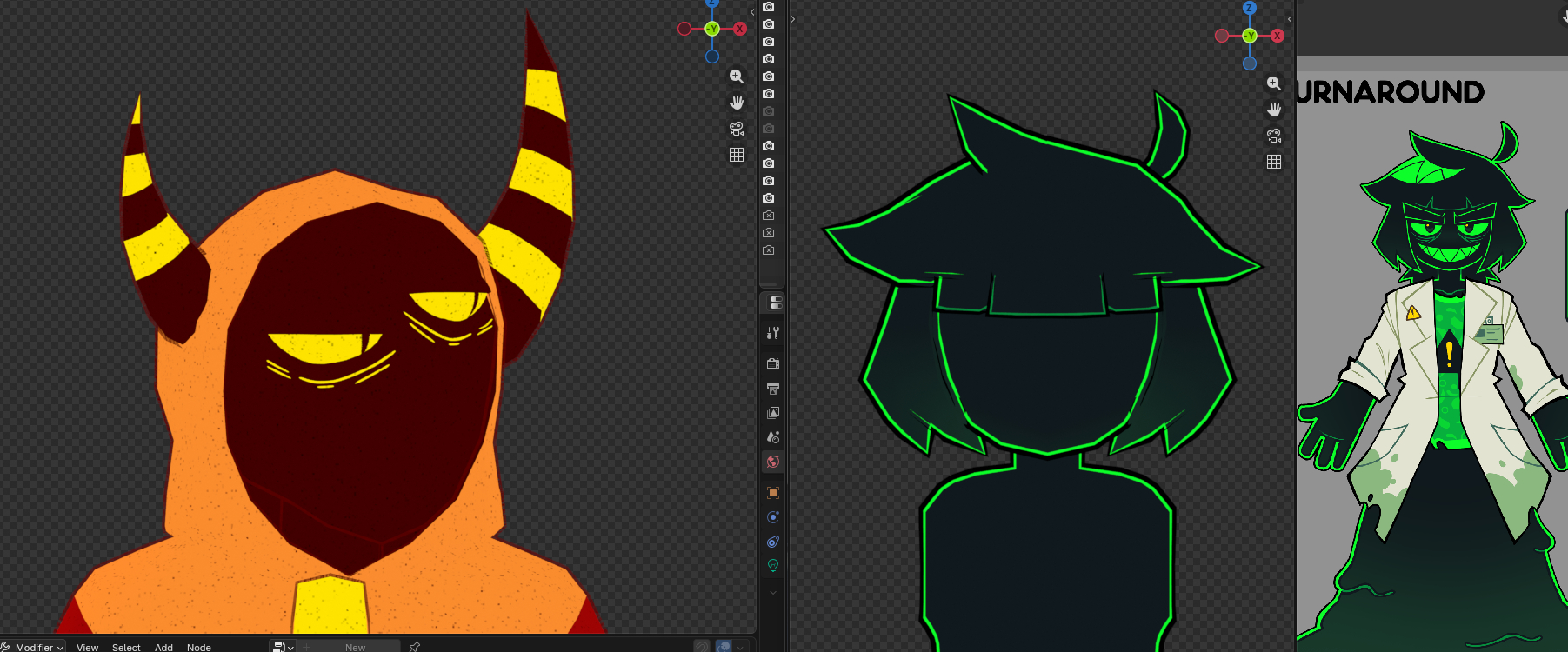Open the node tree browse dropdown beside New
The image size is (1568, 652).
(x=284, y=646)
